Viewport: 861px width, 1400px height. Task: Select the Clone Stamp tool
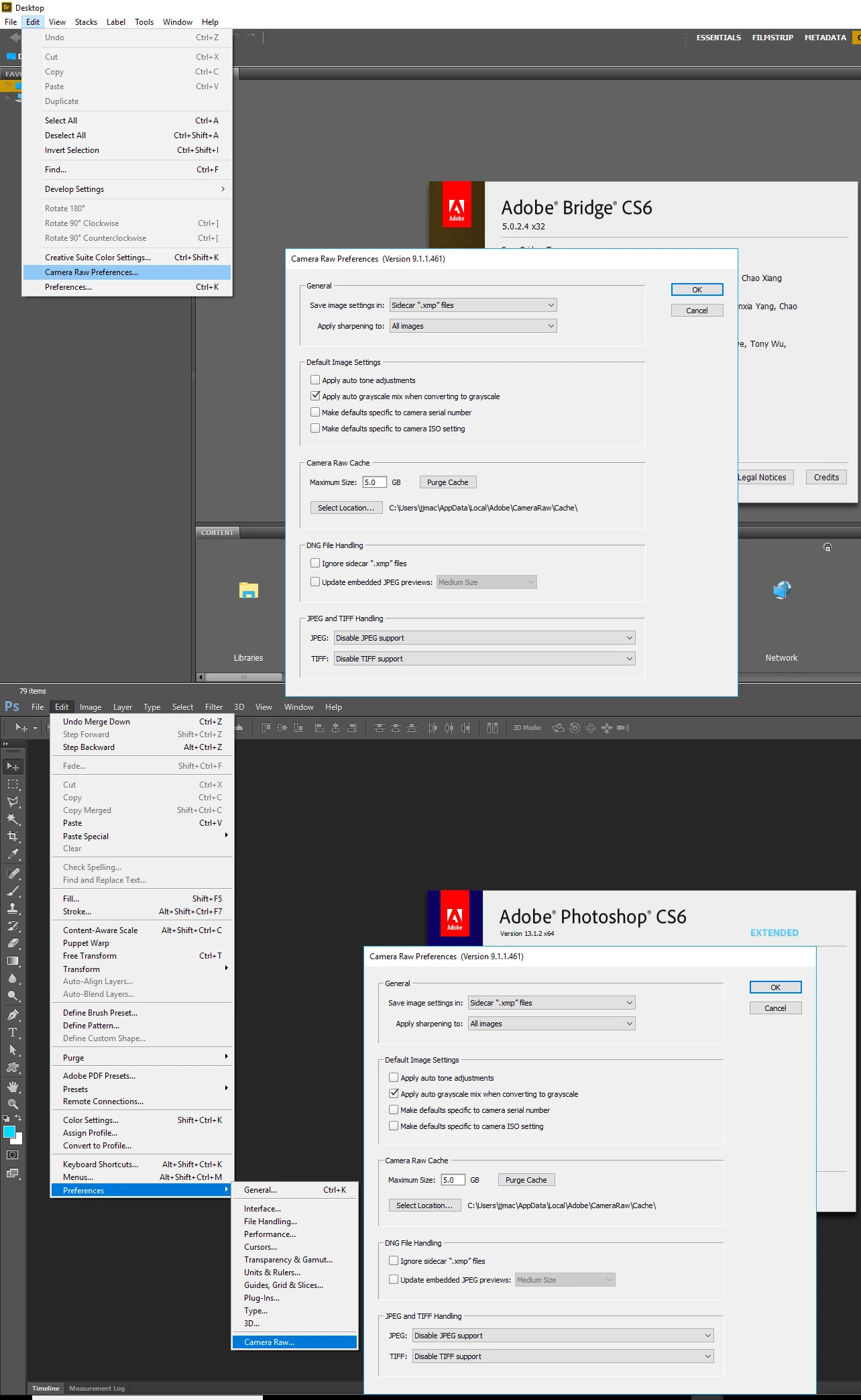(13, 908)
